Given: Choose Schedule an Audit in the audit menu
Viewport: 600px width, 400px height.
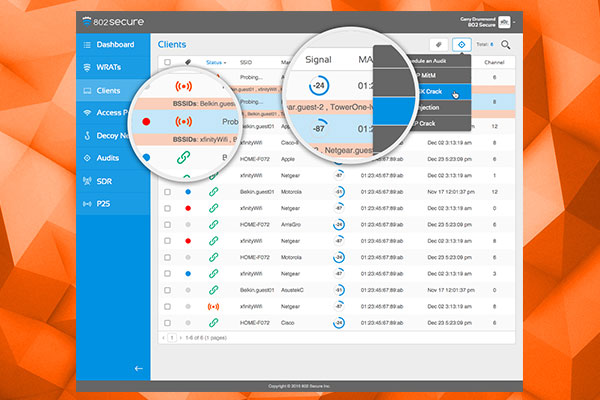Looking at the screenshot, I should [441, 61].
